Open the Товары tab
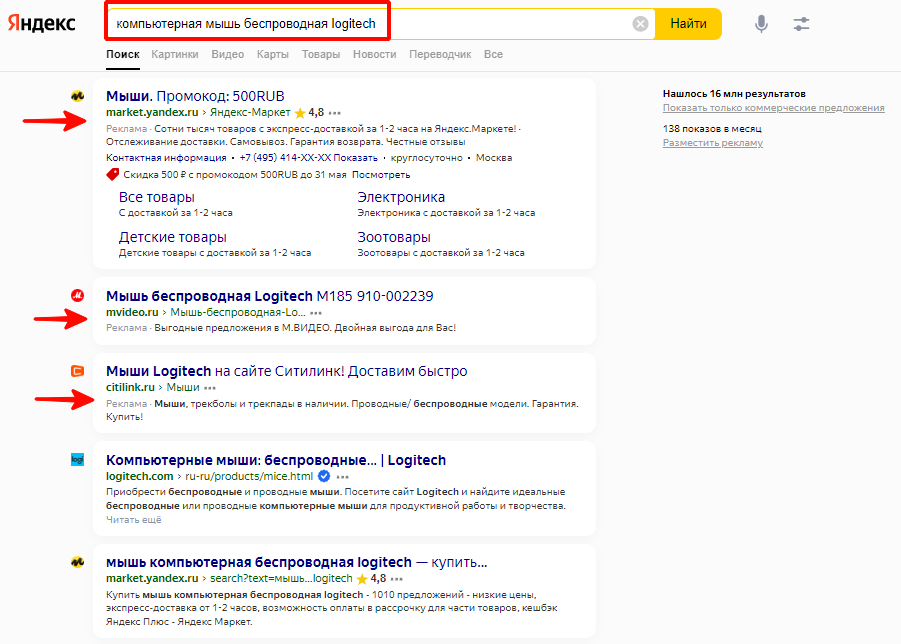The image size is (901, 644). (x=321, y=54)
